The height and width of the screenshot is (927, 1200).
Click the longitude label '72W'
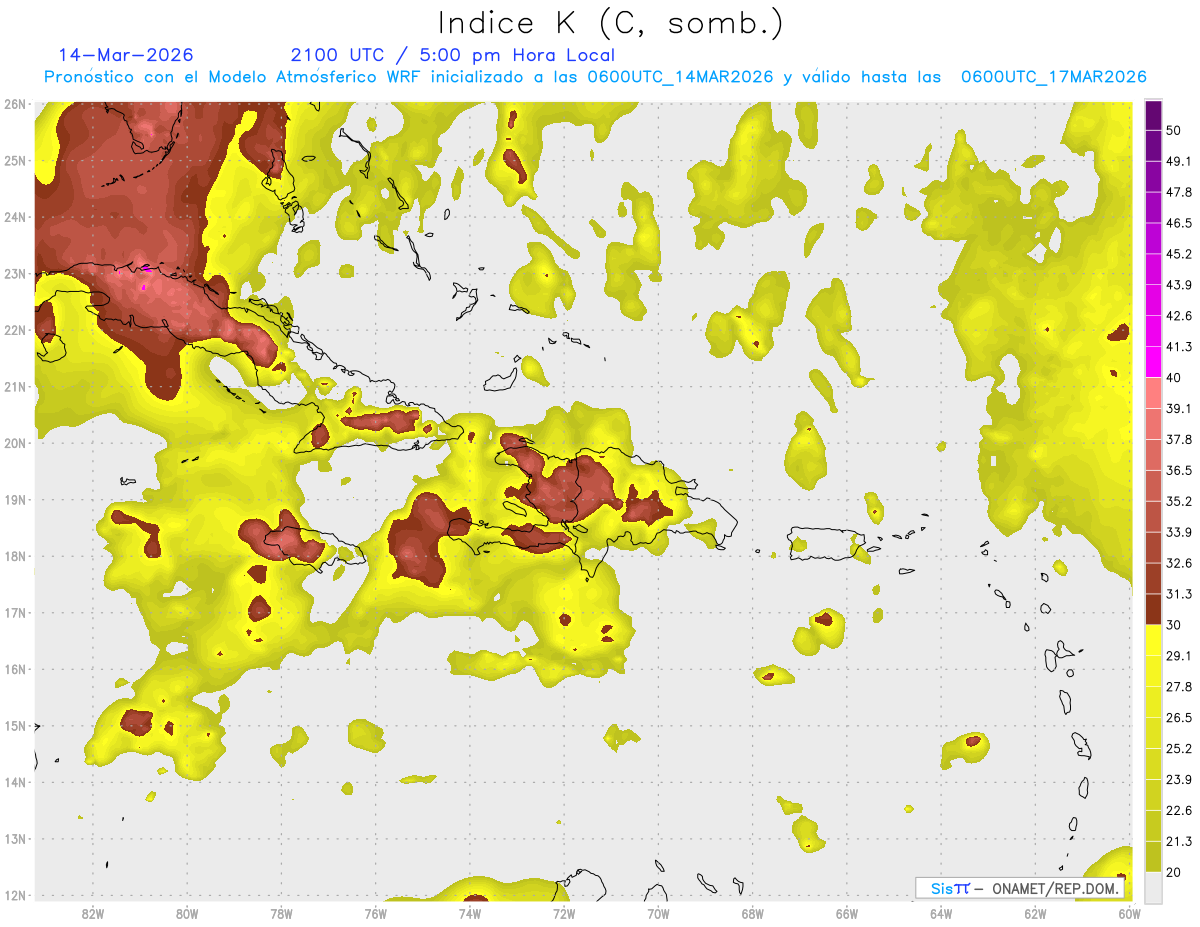click(564, 914)
